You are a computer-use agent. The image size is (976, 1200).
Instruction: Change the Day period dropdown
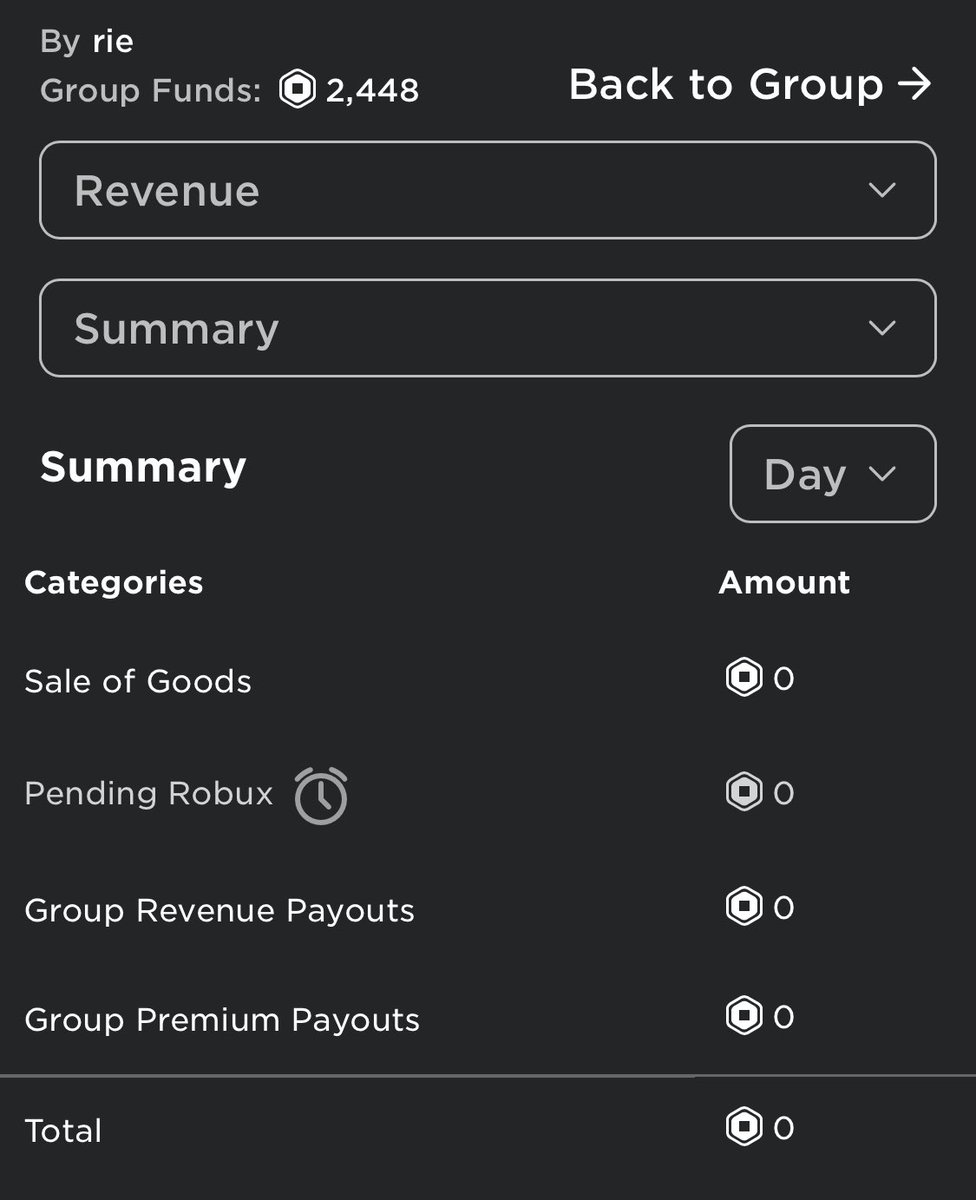click(x=833, y=474)
